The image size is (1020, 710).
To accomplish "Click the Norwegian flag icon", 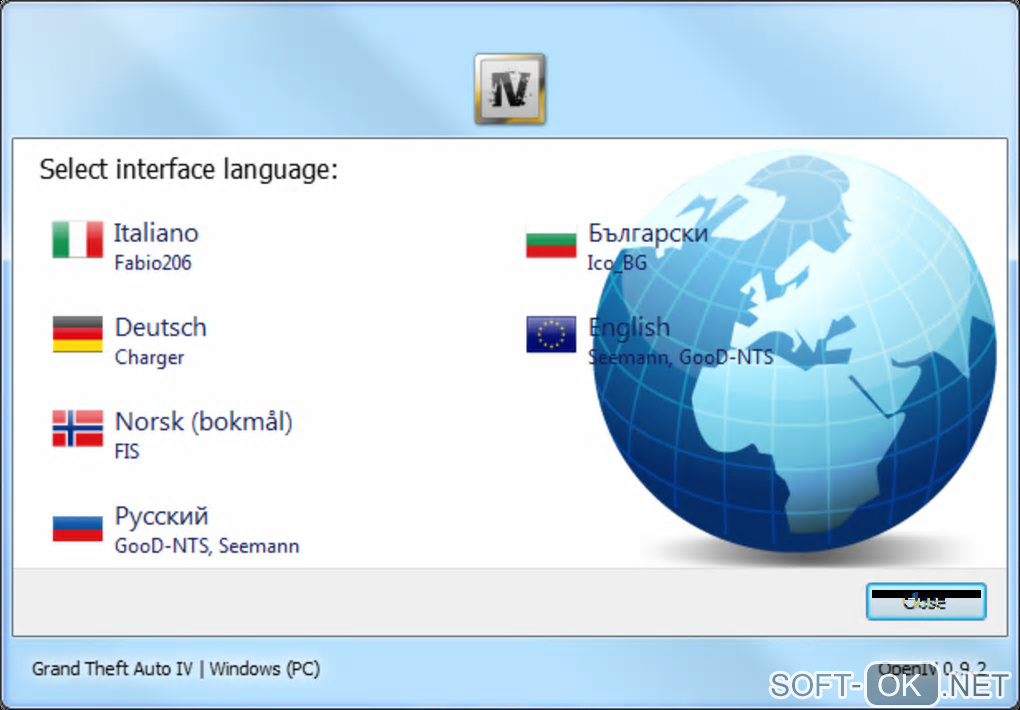I will 77,428.
